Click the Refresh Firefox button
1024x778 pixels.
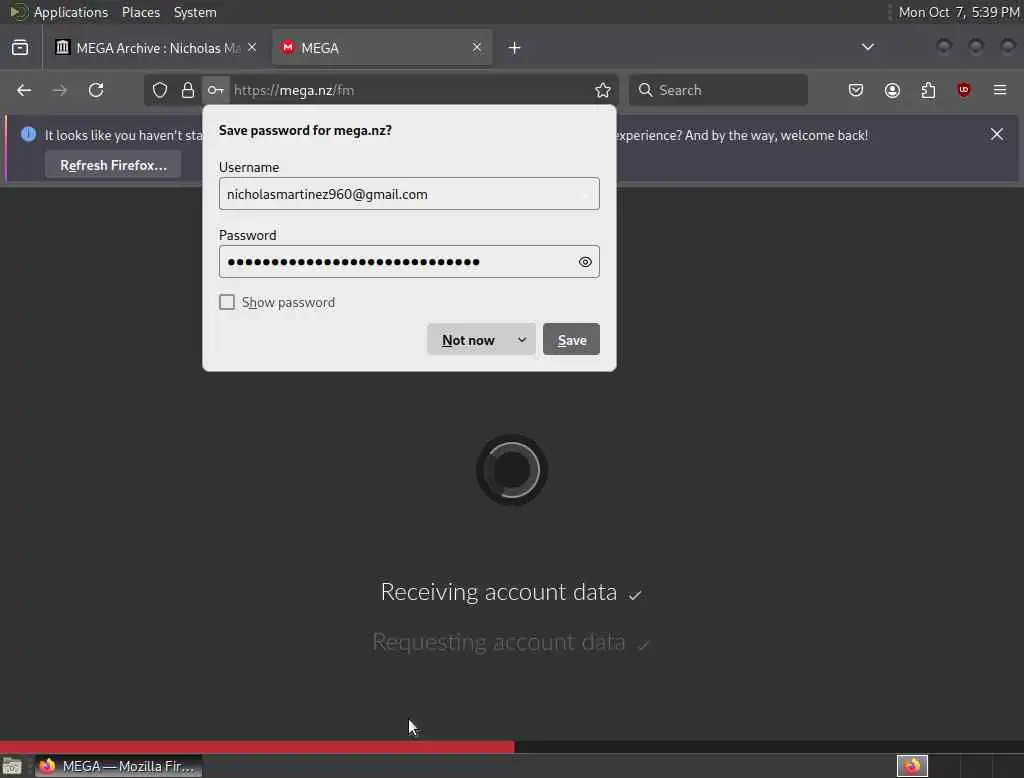[113, 165]
